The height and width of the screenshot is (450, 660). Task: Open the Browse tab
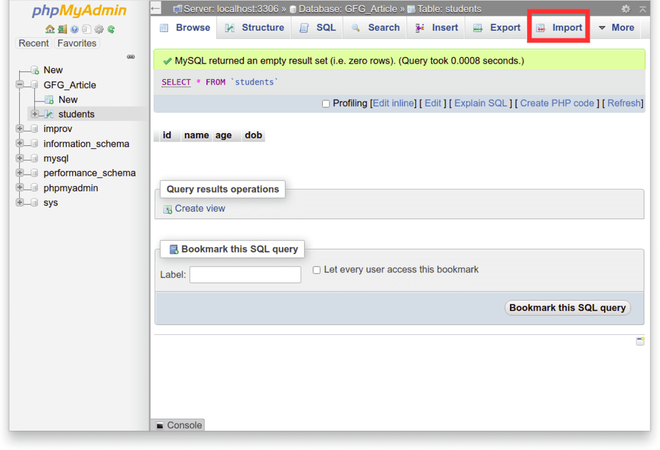click(x=185, y=28)
